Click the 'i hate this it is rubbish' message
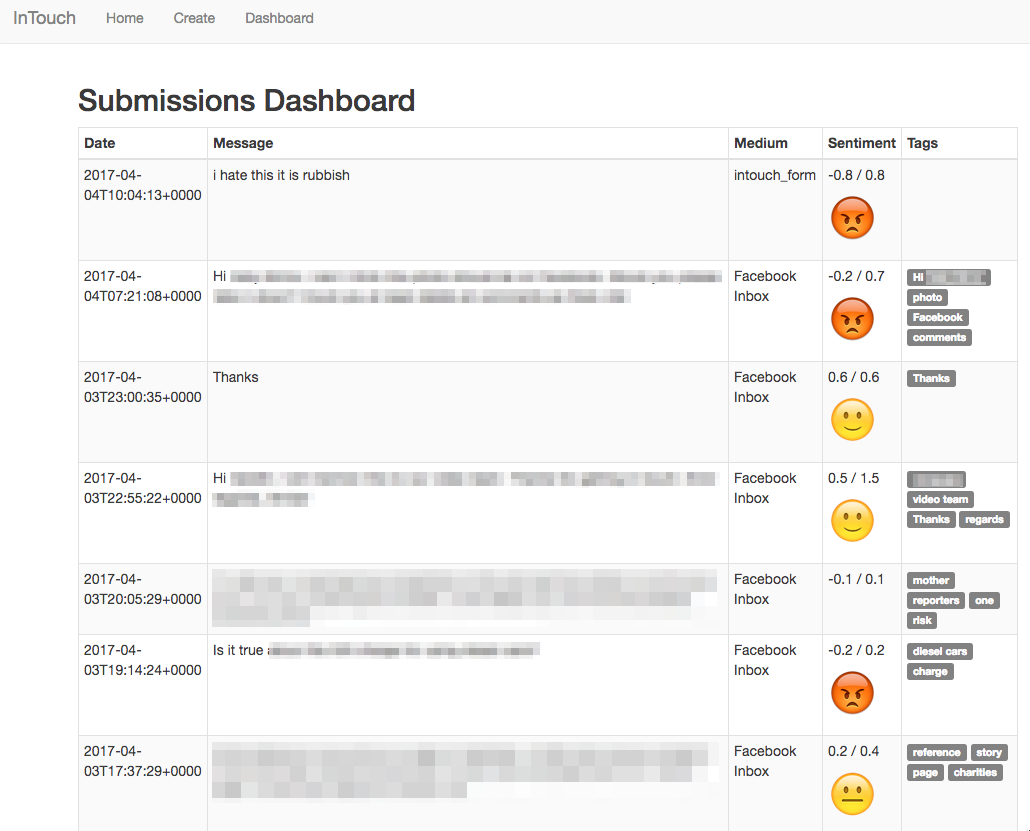This screenshot has width=1030, height=831. tap(281, 175)
